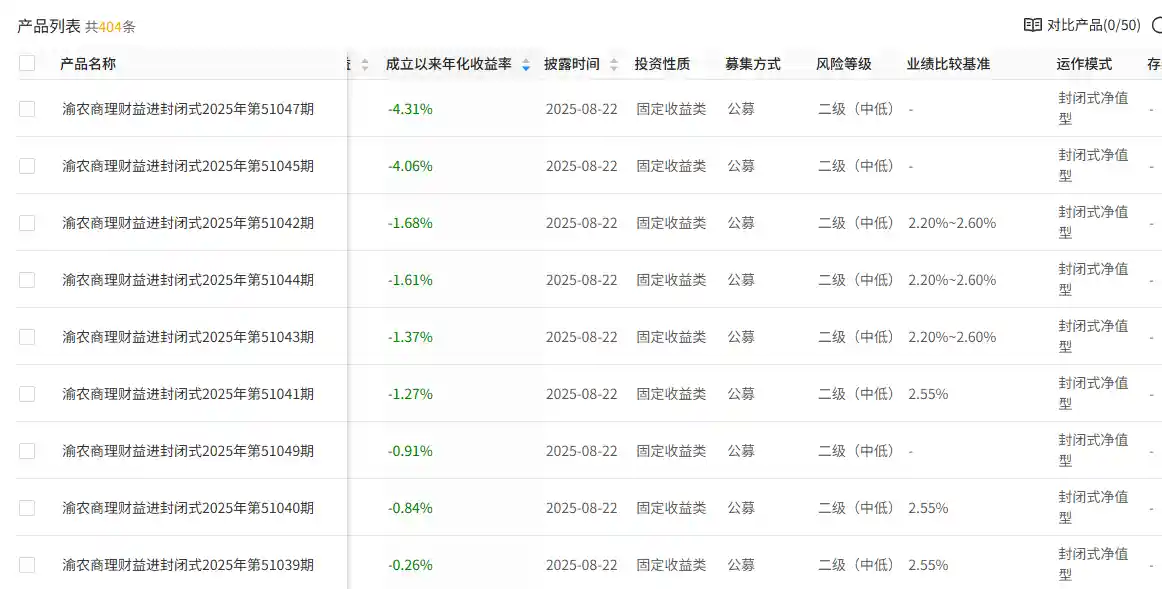The width and height of the screenshot is (1162, 589).
Task: Click sort icon next to 披露时间 column
Action: [x=612, y=62]
